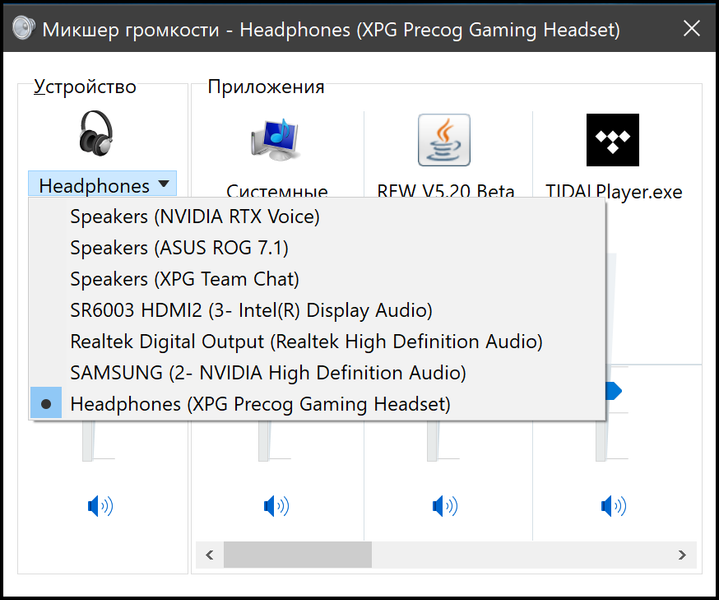Click the volume mixer title bar speaker icon
This screenshot has height=600, width=719.
coord(23,28)
